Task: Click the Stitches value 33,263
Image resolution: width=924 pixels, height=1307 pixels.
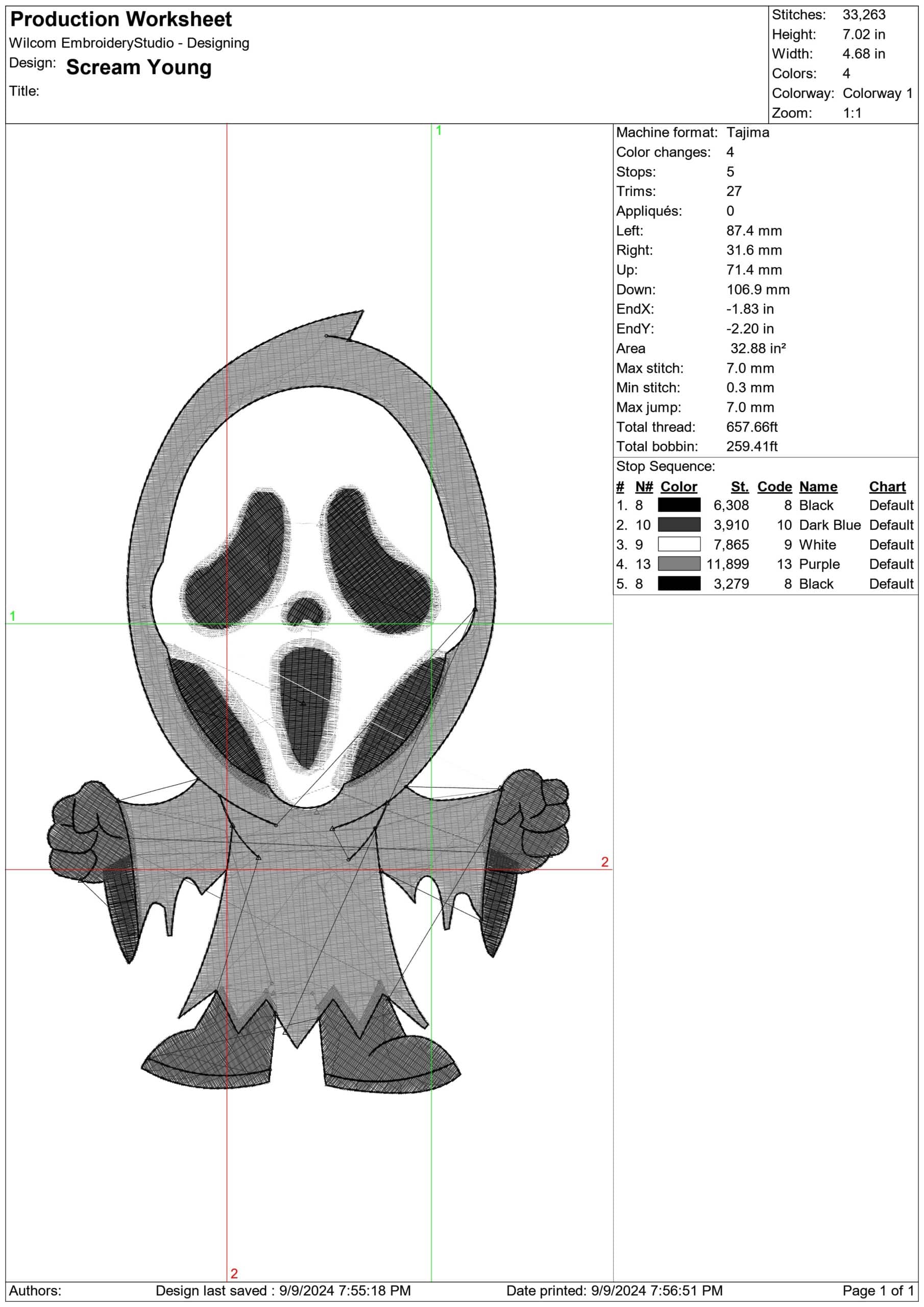Action: 864,15
